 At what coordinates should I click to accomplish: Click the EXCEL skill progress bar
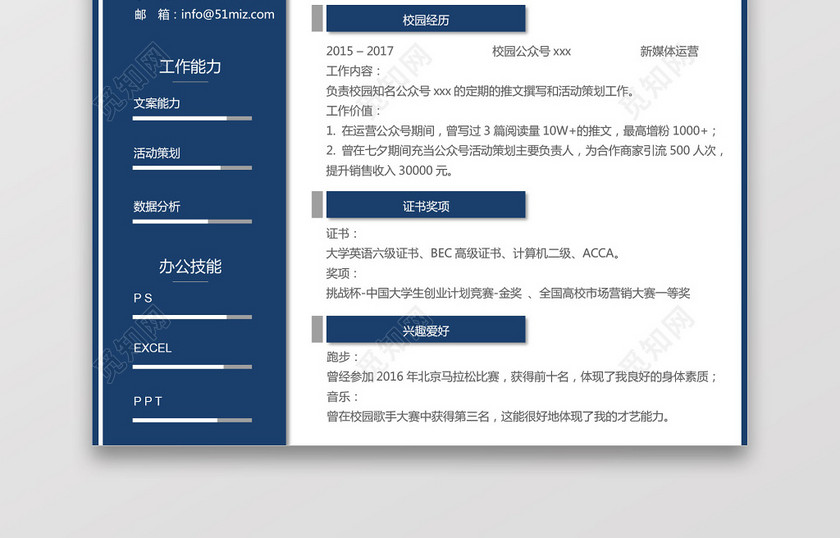[x=192, y=367]
